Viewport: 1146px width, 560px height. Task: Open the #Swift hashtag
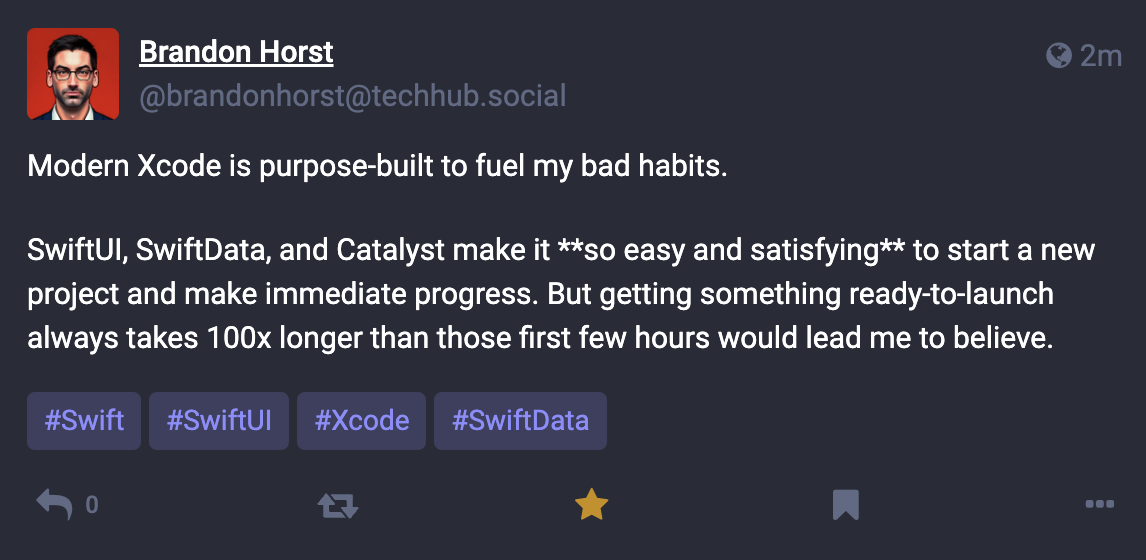pos(84,421)
